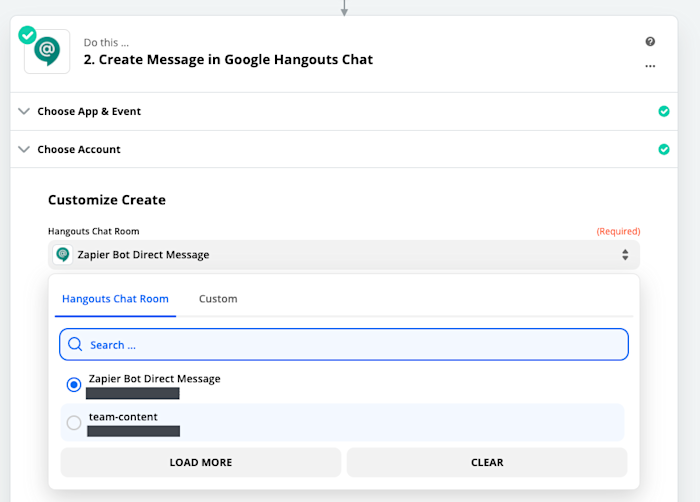This screenshot has width=700, height=502.
Task: Select the team-content radio button
Action: (74, 423)
